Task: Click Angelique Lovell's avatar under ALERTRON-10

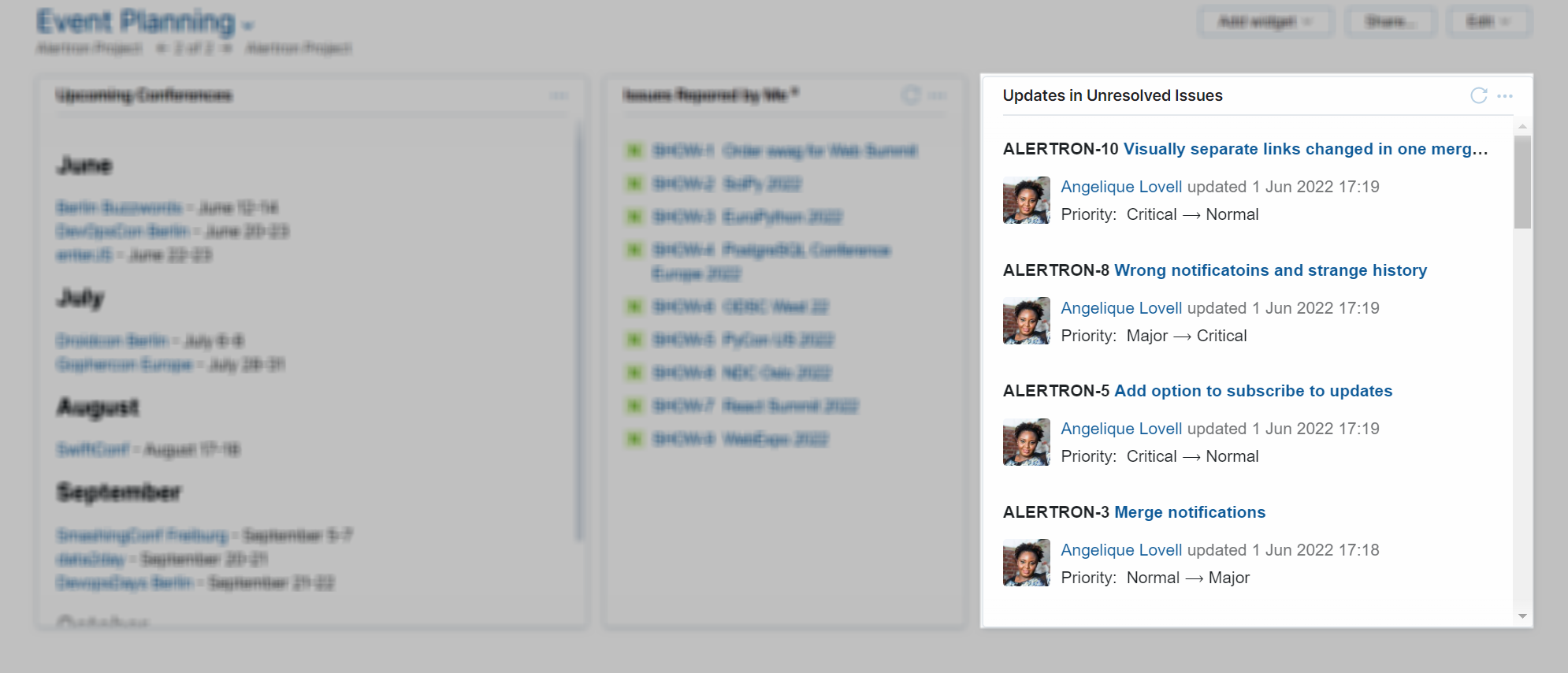Action: pos(1025,200)
